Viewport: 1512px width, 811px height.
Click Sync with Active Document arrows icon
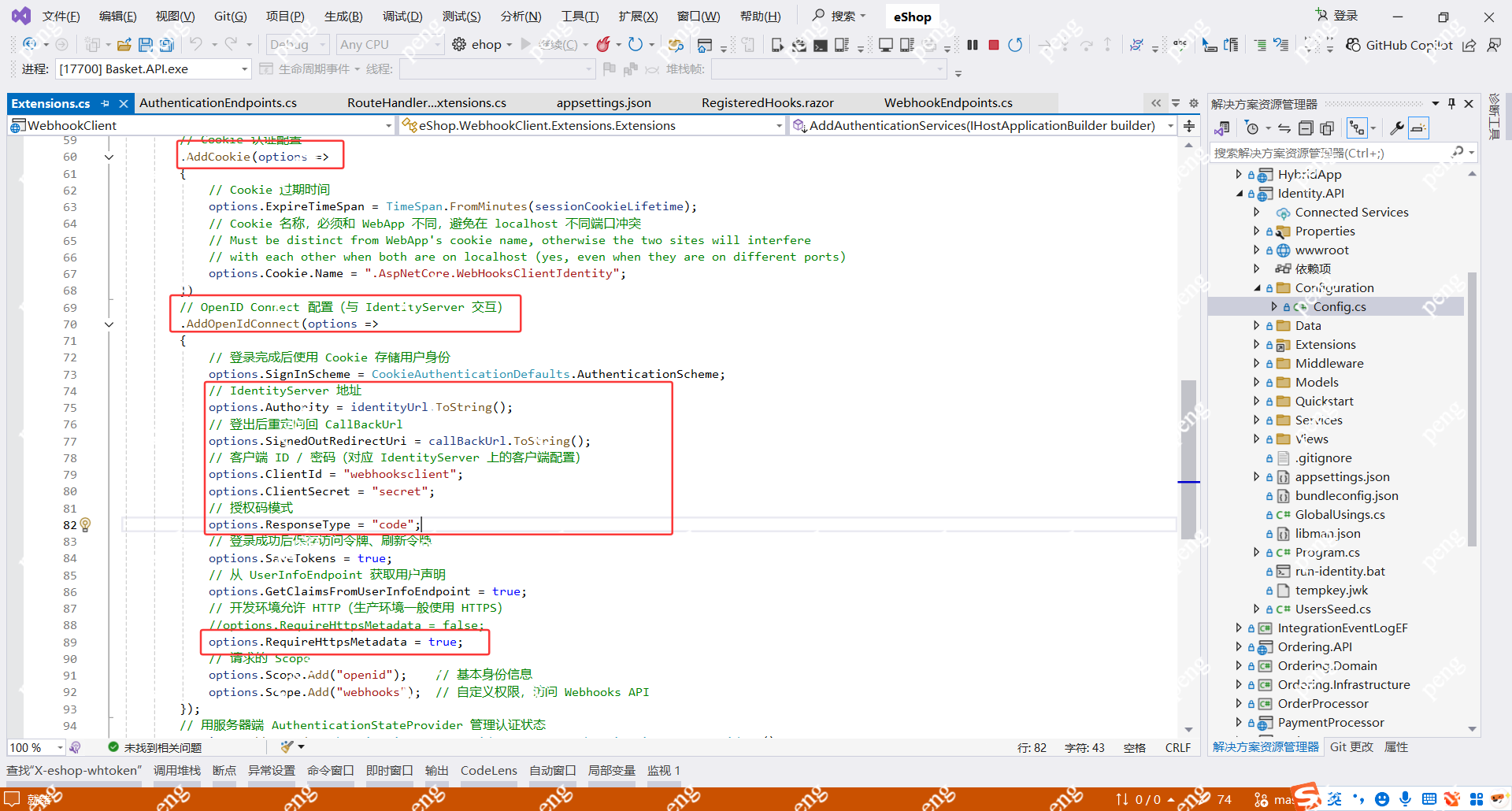click(x=1284, y=128)
